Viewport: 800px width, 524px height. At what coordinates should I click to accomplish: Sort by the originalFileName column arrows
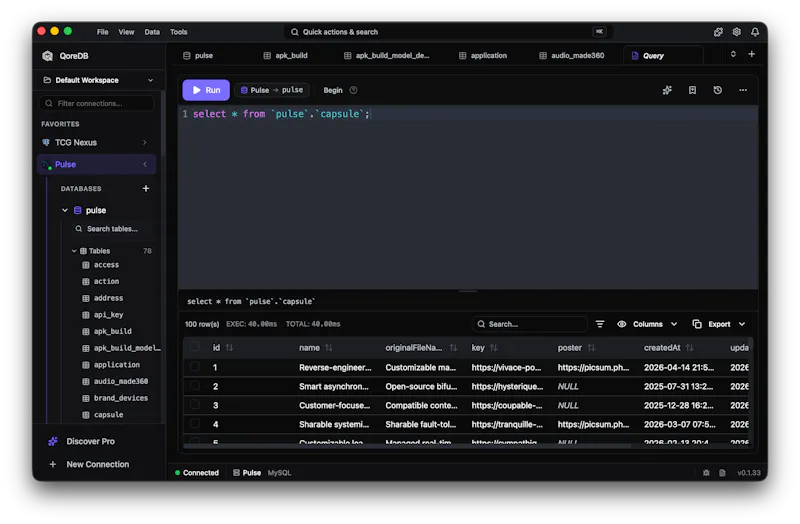click(453, 348)
